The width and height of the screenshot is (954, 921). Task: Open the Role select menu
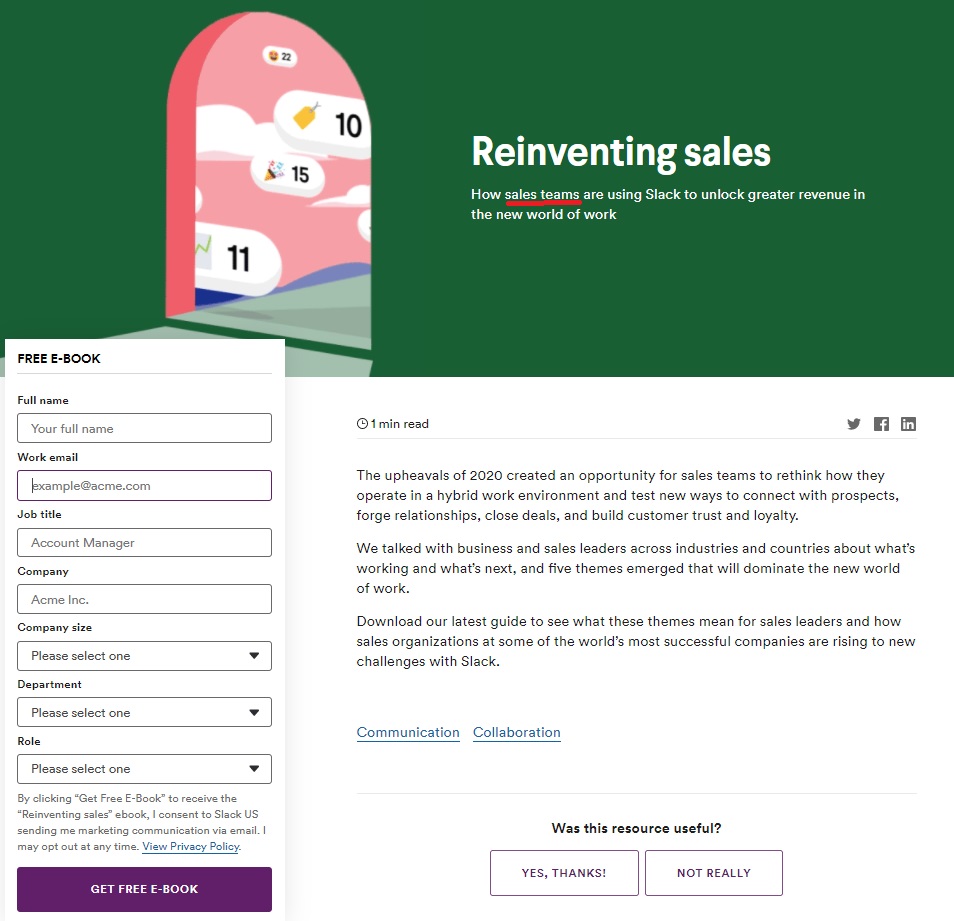point(144,769)
